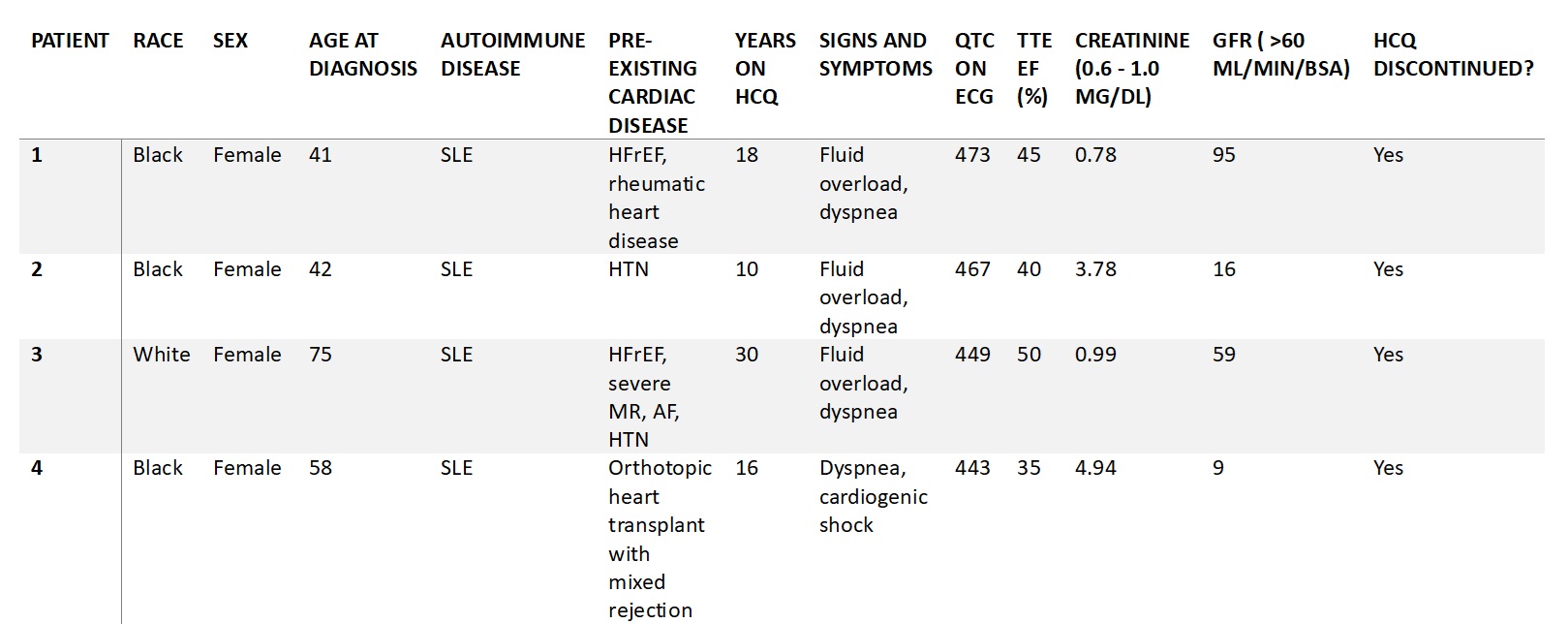Click the AUTOIMMUNE DISEASE column header
The height and width of the screenshot is (624, 1568).
pyautogui.click(x=512, y=54)
